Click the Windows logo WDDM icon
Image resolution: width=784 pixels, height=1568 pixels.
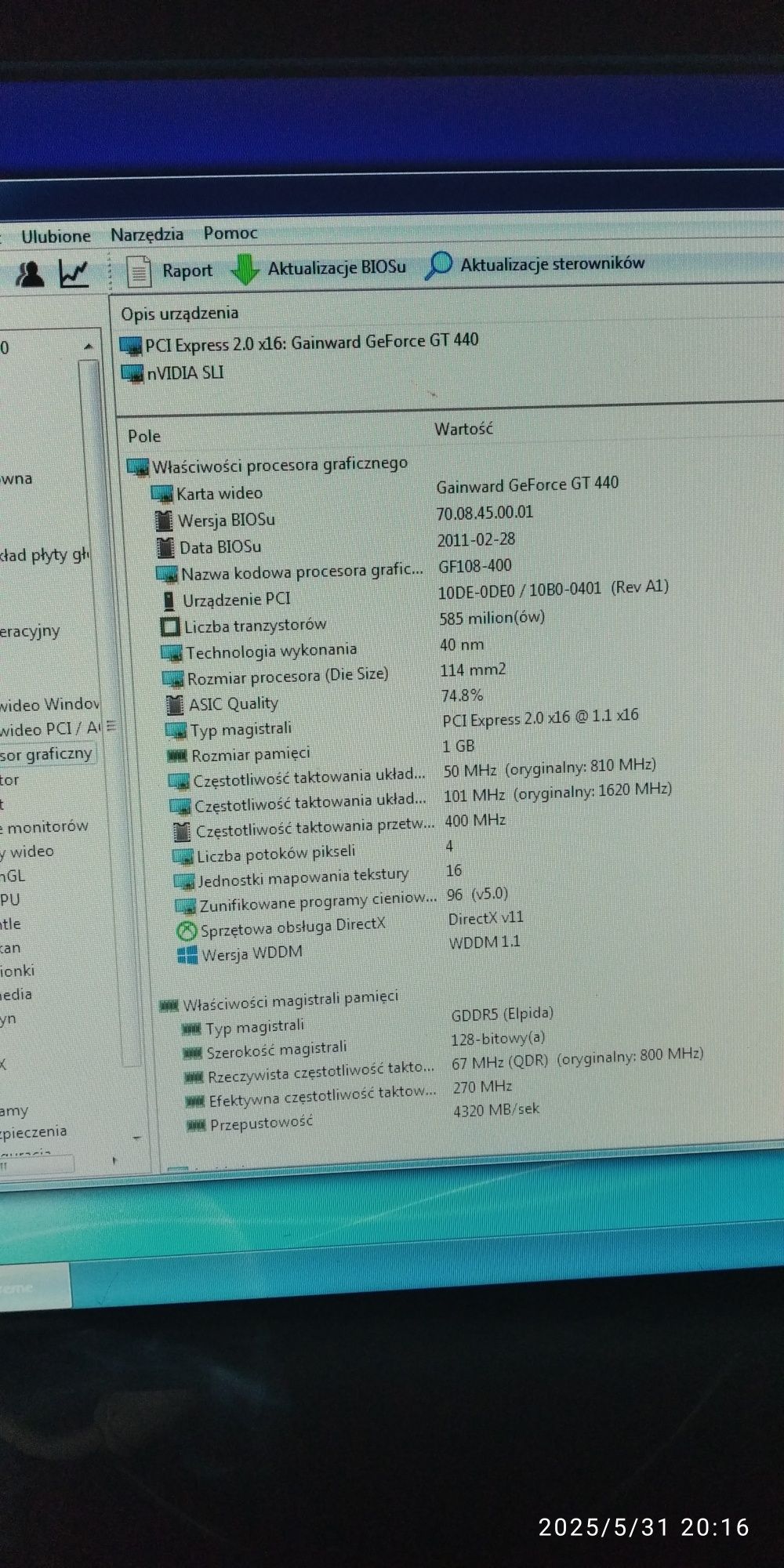(187, 955)
